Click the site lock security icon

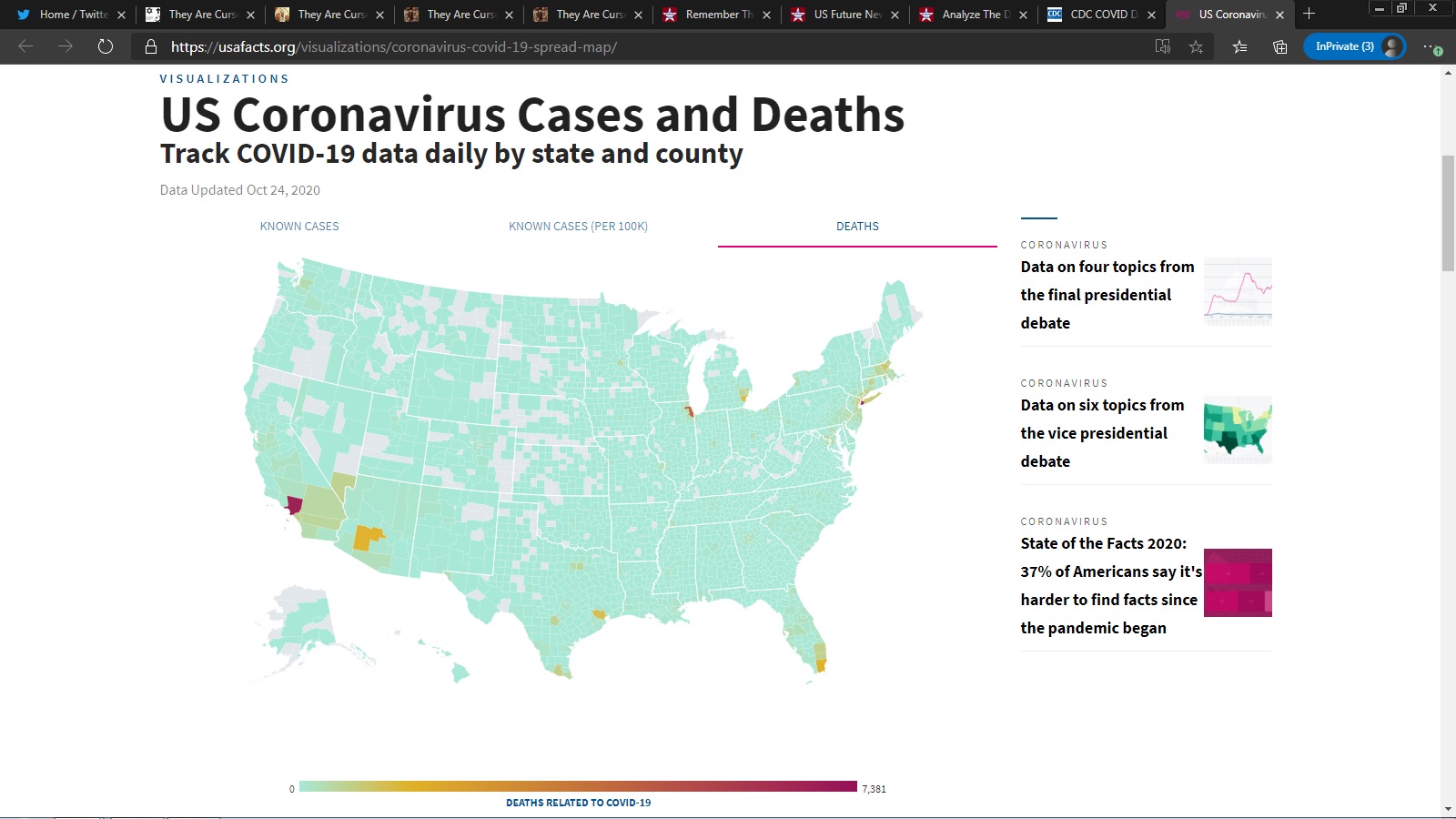[151, 46]
